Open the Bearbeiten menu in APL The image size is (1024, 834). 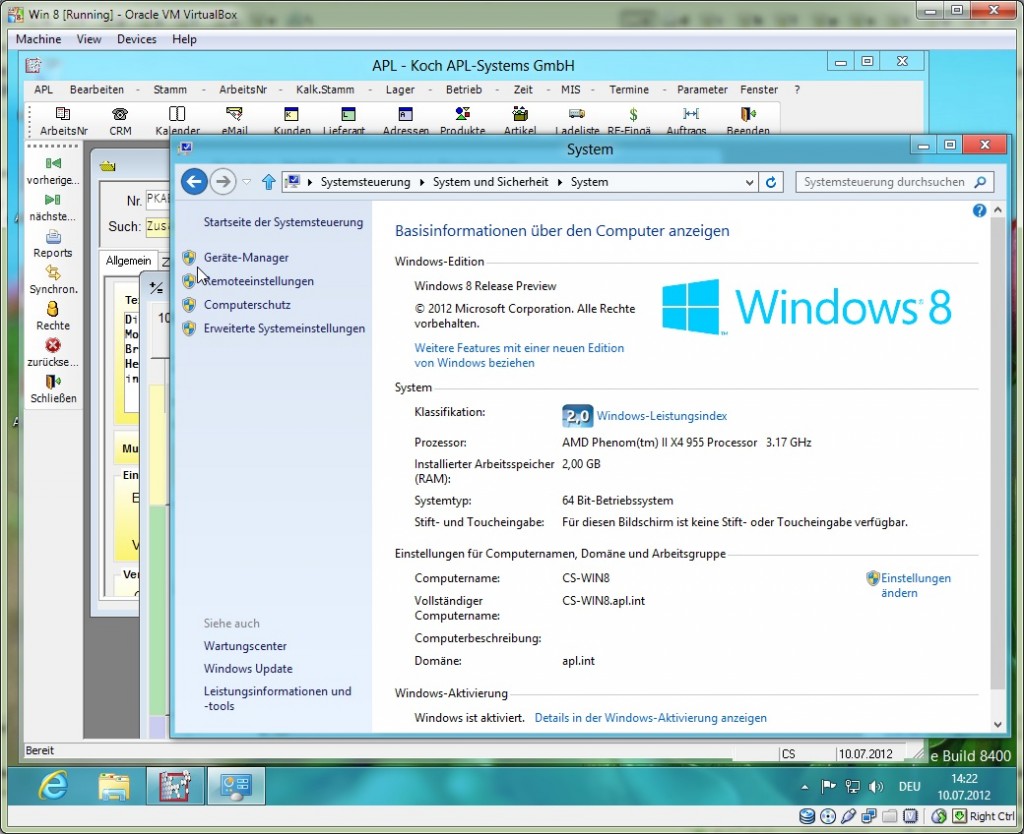(x=97, y=89)
